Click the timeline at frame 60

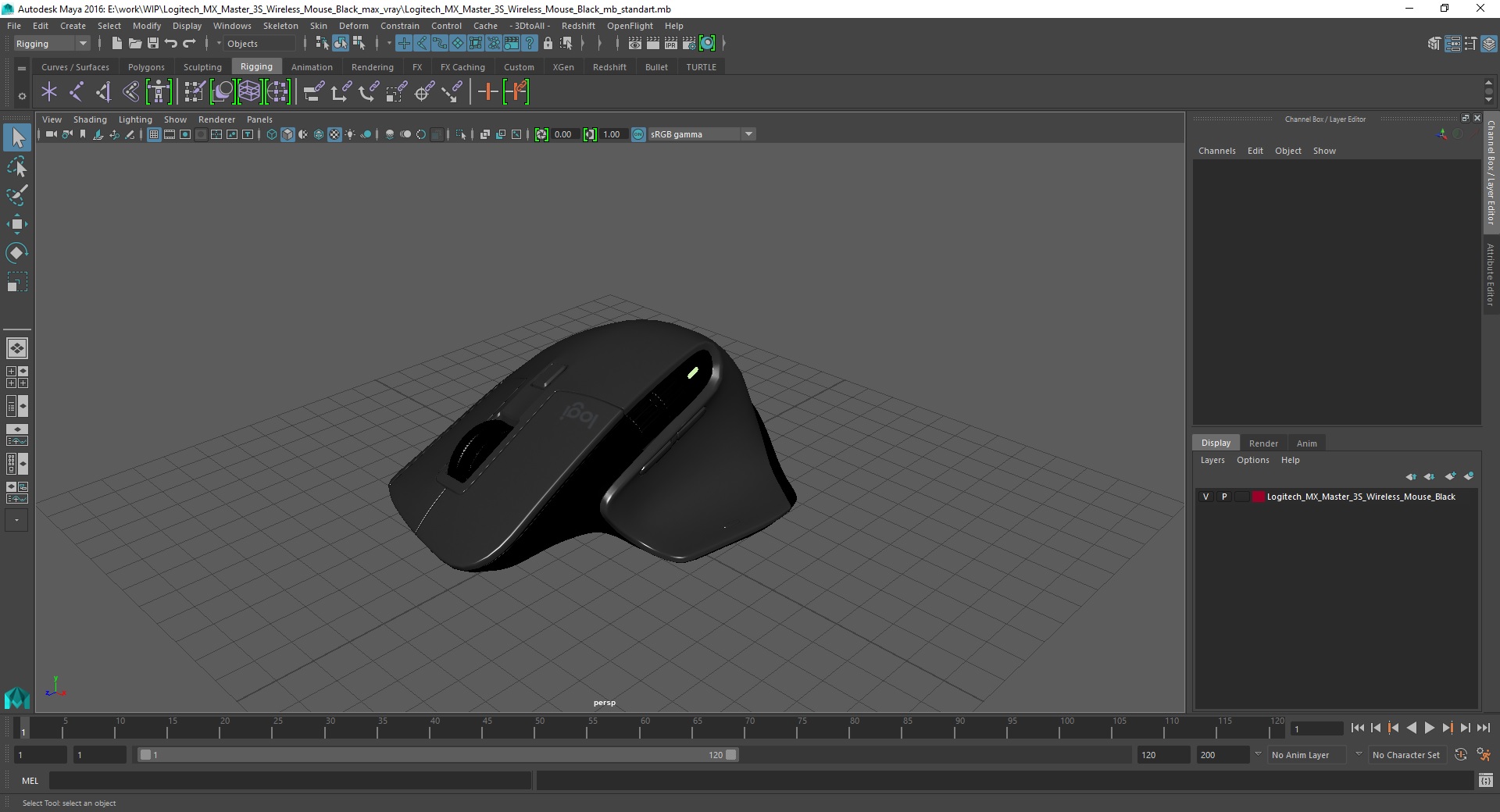(x=640, y=728)
